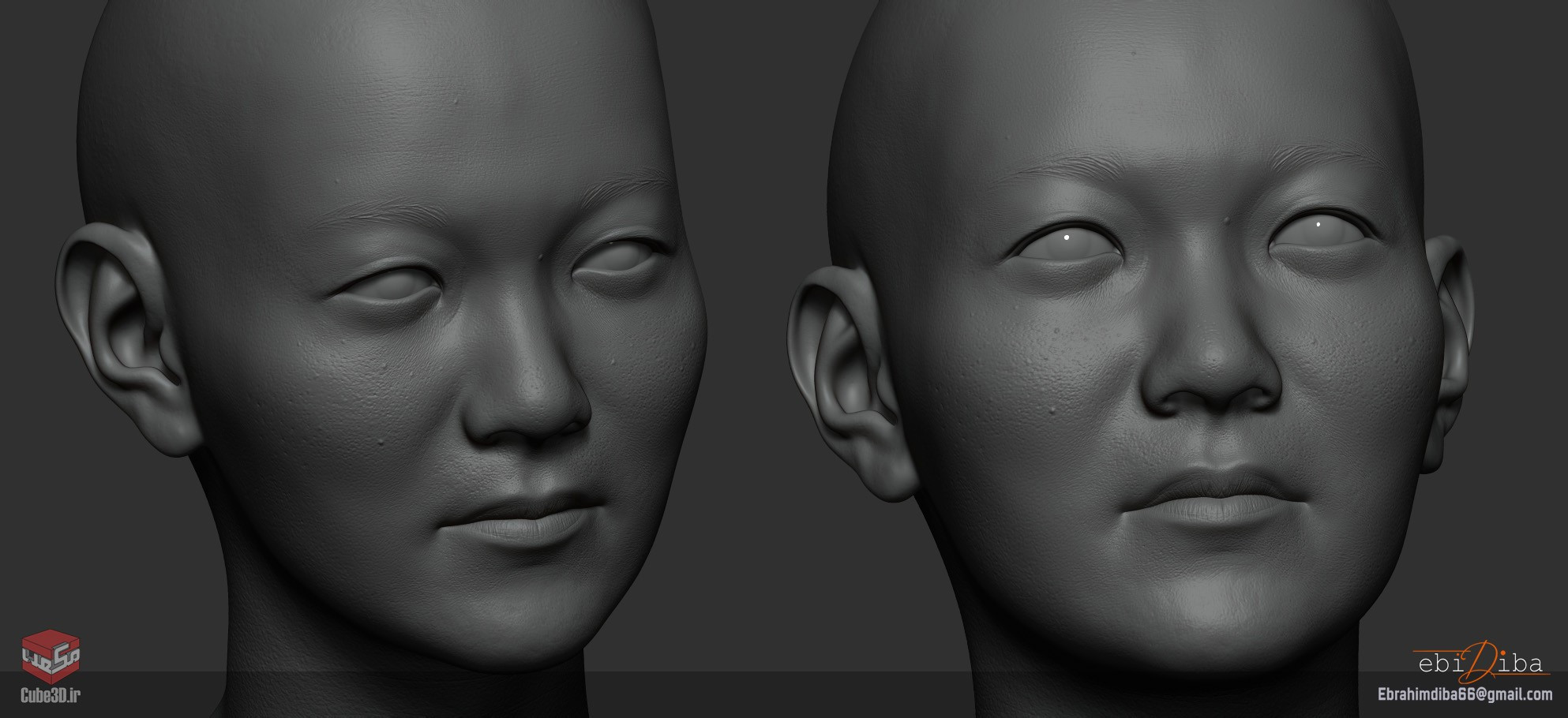Click the ebiDiba signature logo

(1480, 662)
